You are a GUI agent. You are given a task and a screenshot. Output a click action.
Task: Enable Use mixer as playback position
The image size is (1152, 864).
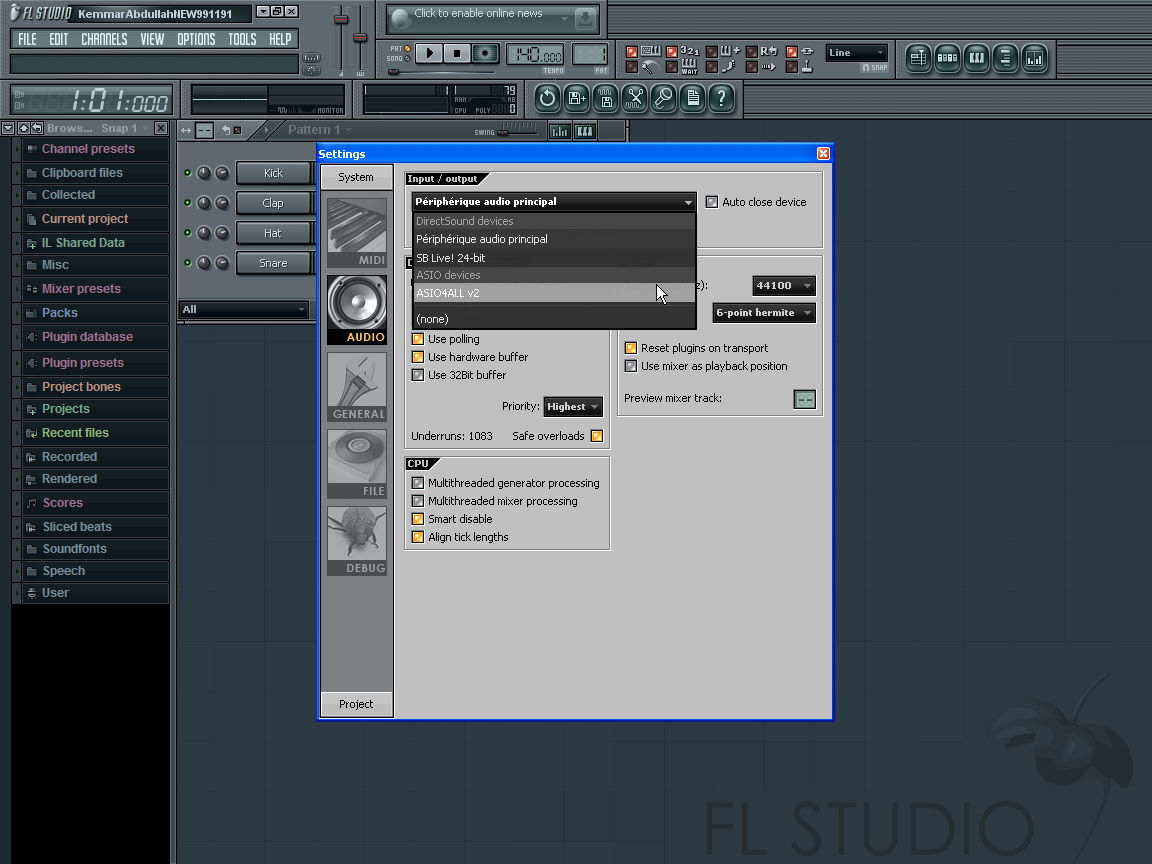(630, 366)
